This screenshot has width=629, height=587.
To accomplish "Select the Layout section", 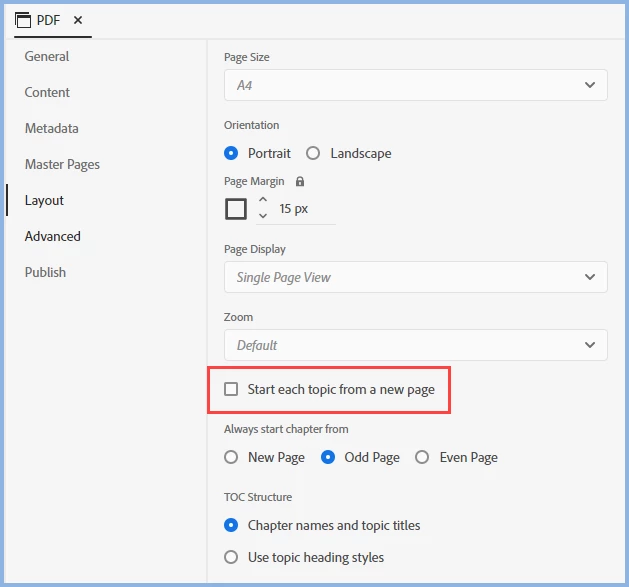I will [x=44, y=200].
